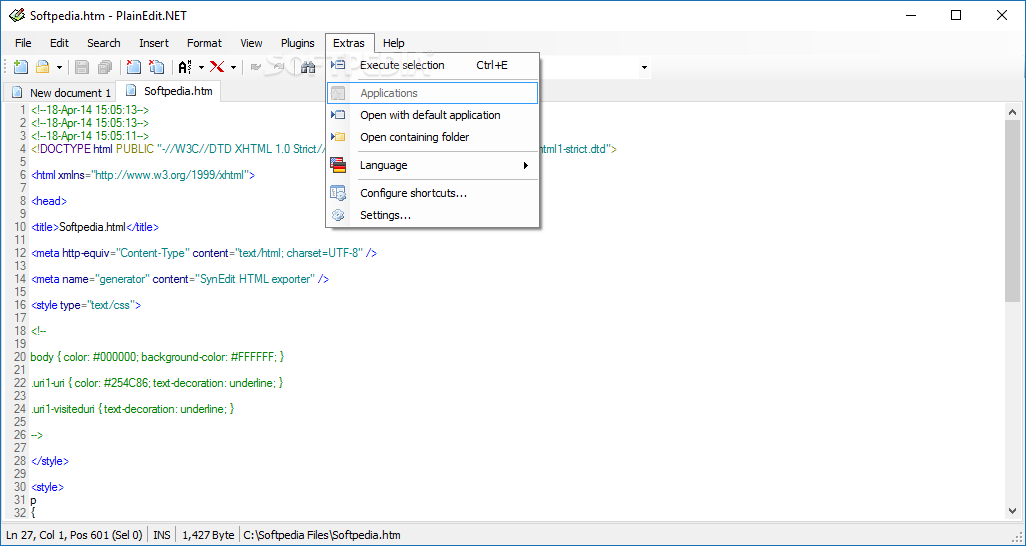The height and width of the screenshot is (546, 1026).
Task: Click the '<title>Softpedia.html</title>' line
Action: pos(95,227)
